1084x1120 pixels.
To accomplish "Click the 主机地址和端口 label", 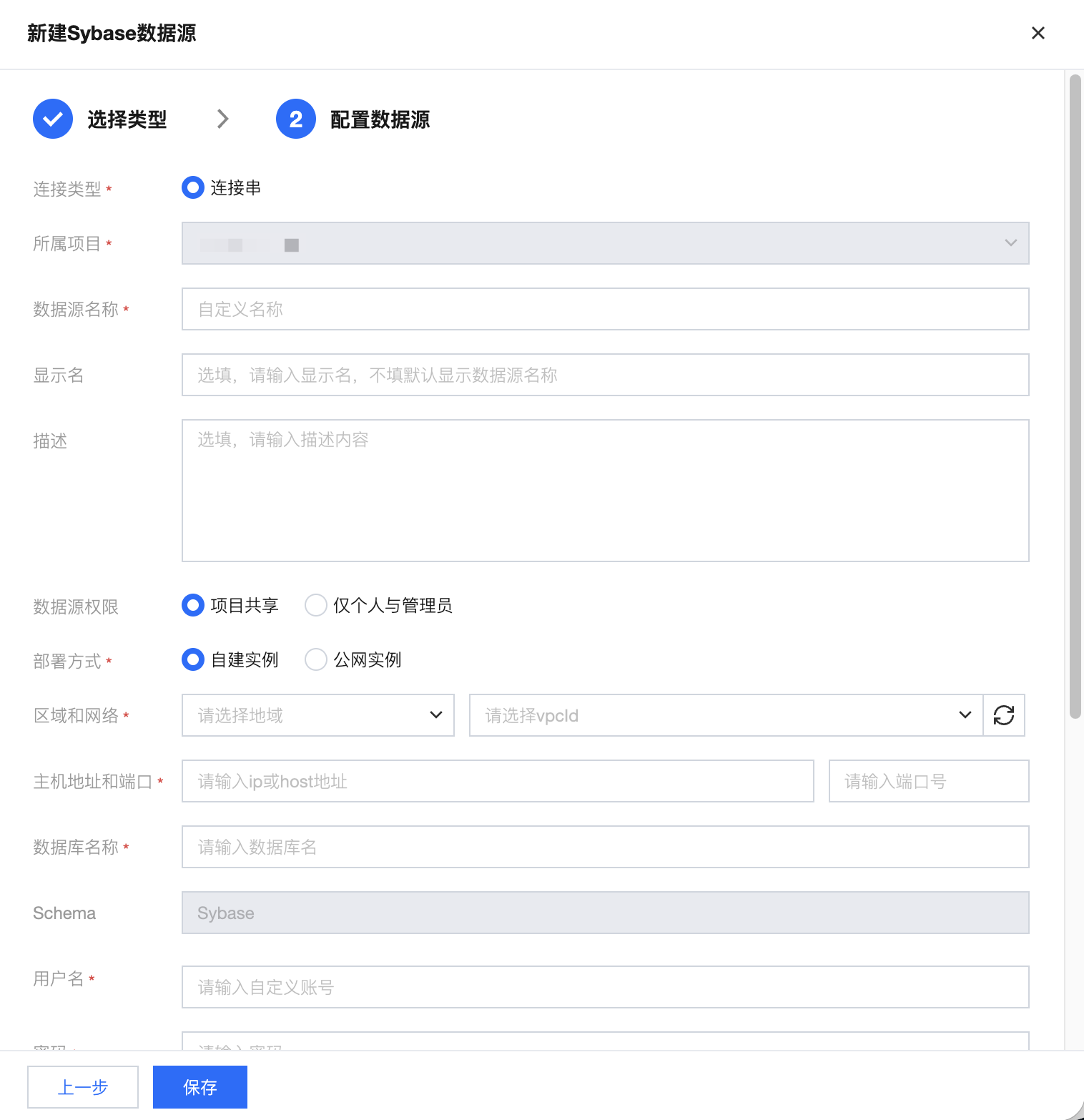I will pyautogui.click(x=93, y=782).
